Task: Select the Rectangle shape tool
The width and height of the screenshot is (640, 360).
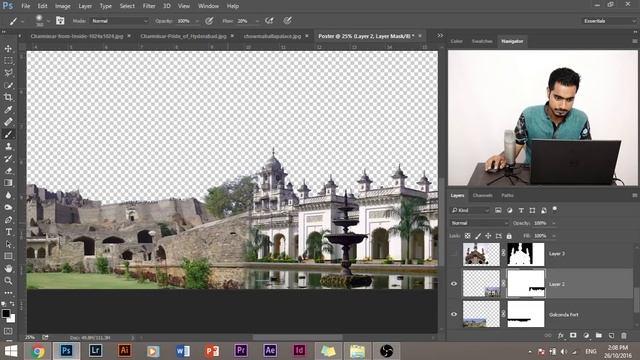Action: point(8,256)
